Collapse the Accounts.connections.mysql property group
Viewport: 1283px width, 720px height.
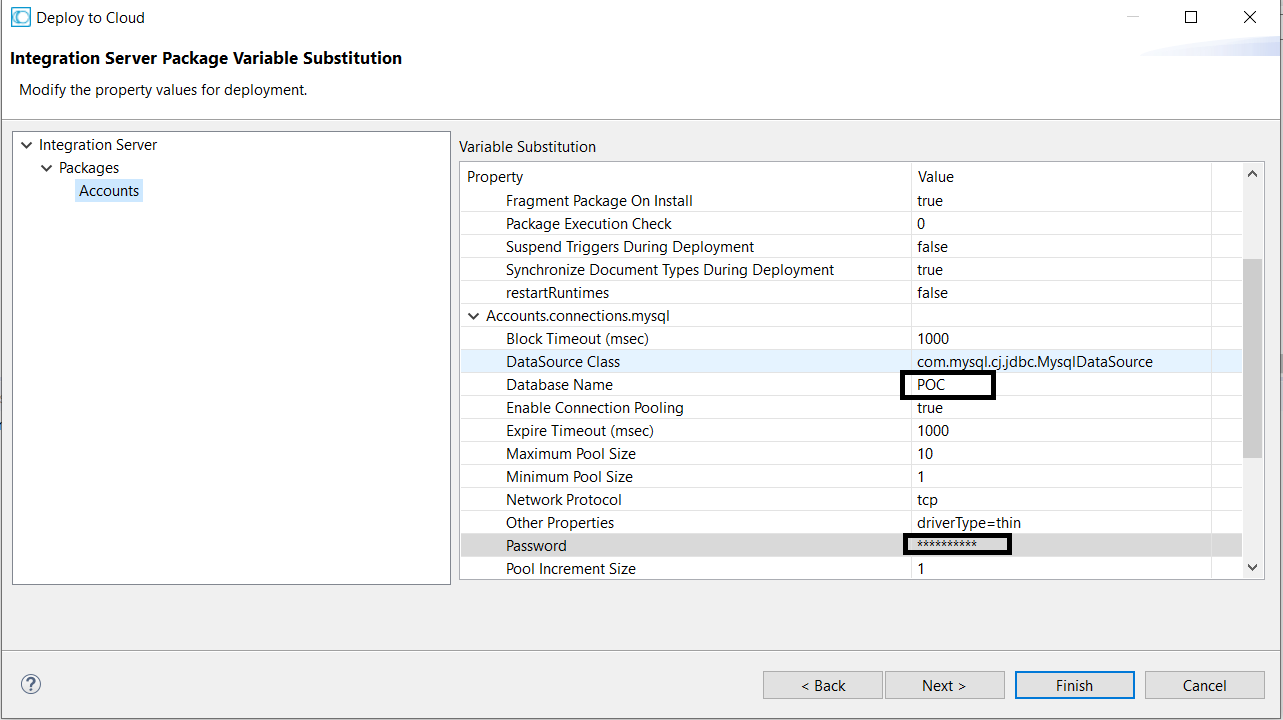tap(474, 316)
